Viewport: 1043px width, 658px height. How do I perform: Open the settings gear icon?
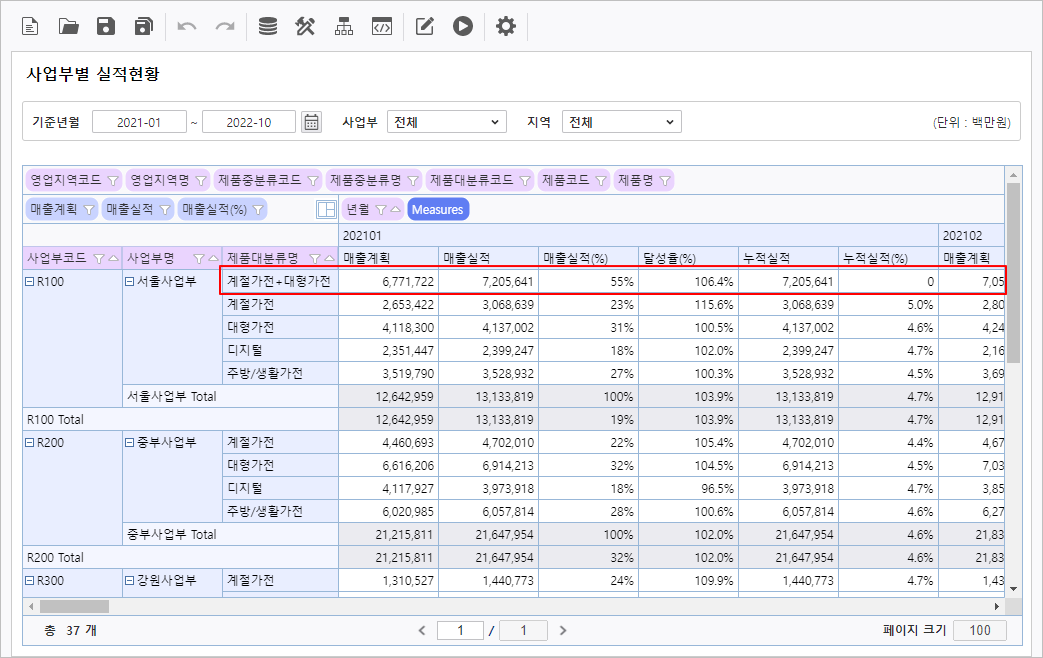(x=506, y=27)
